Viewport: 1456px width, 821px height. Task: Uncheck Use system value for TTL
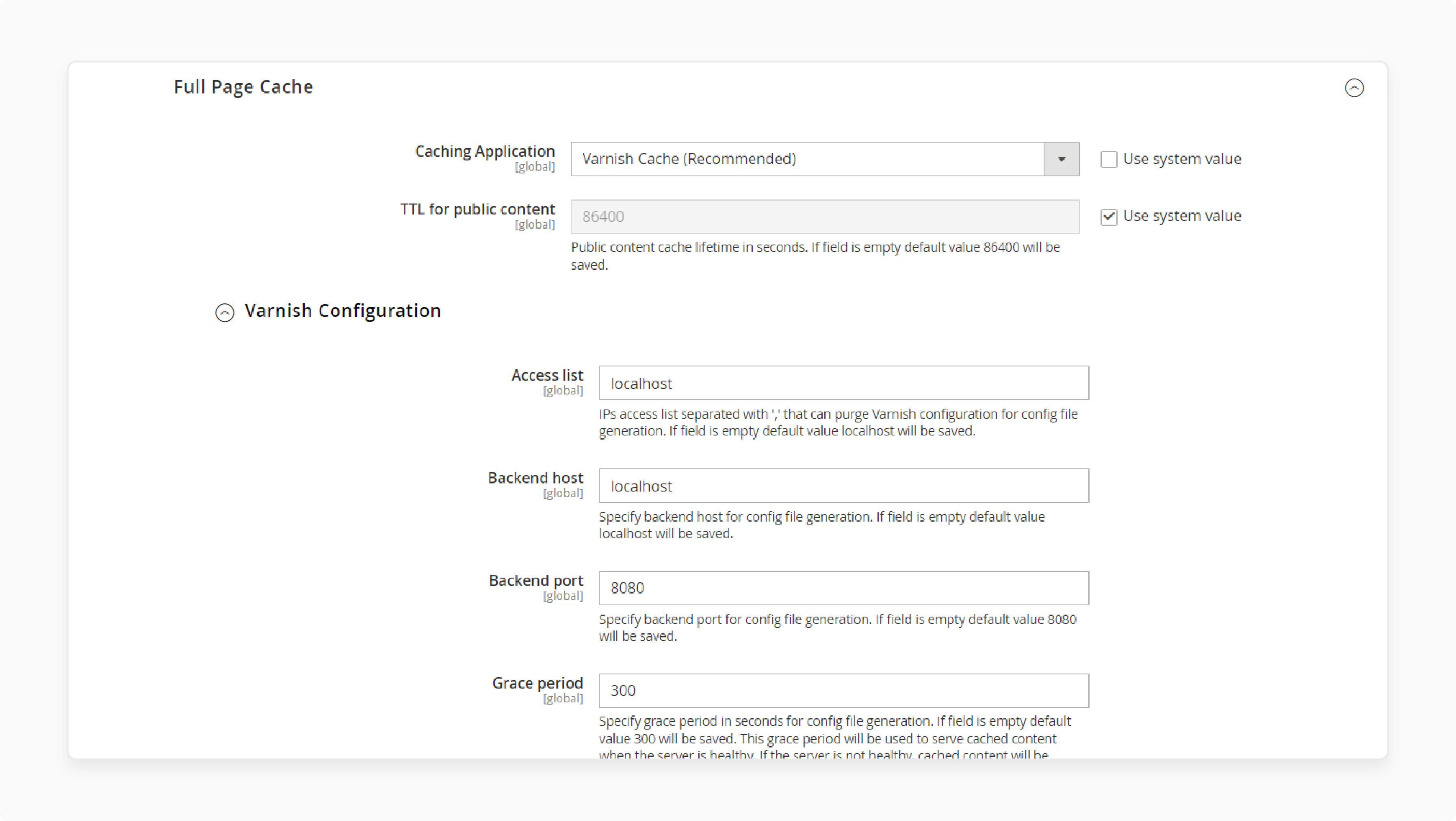pyautogui.click(x=1108, y=217)
